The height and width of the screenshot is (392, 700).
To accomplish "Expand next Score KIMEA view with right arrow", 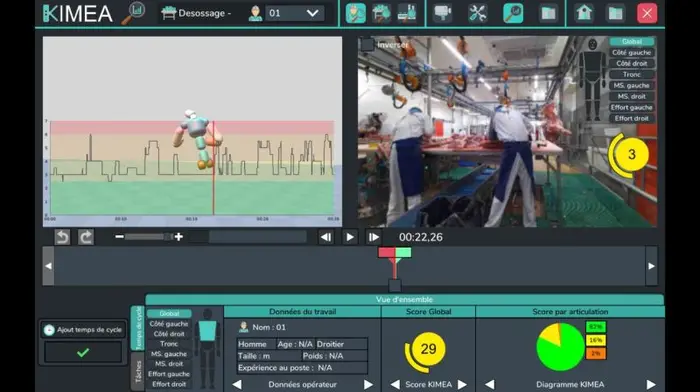I will 462,384.
